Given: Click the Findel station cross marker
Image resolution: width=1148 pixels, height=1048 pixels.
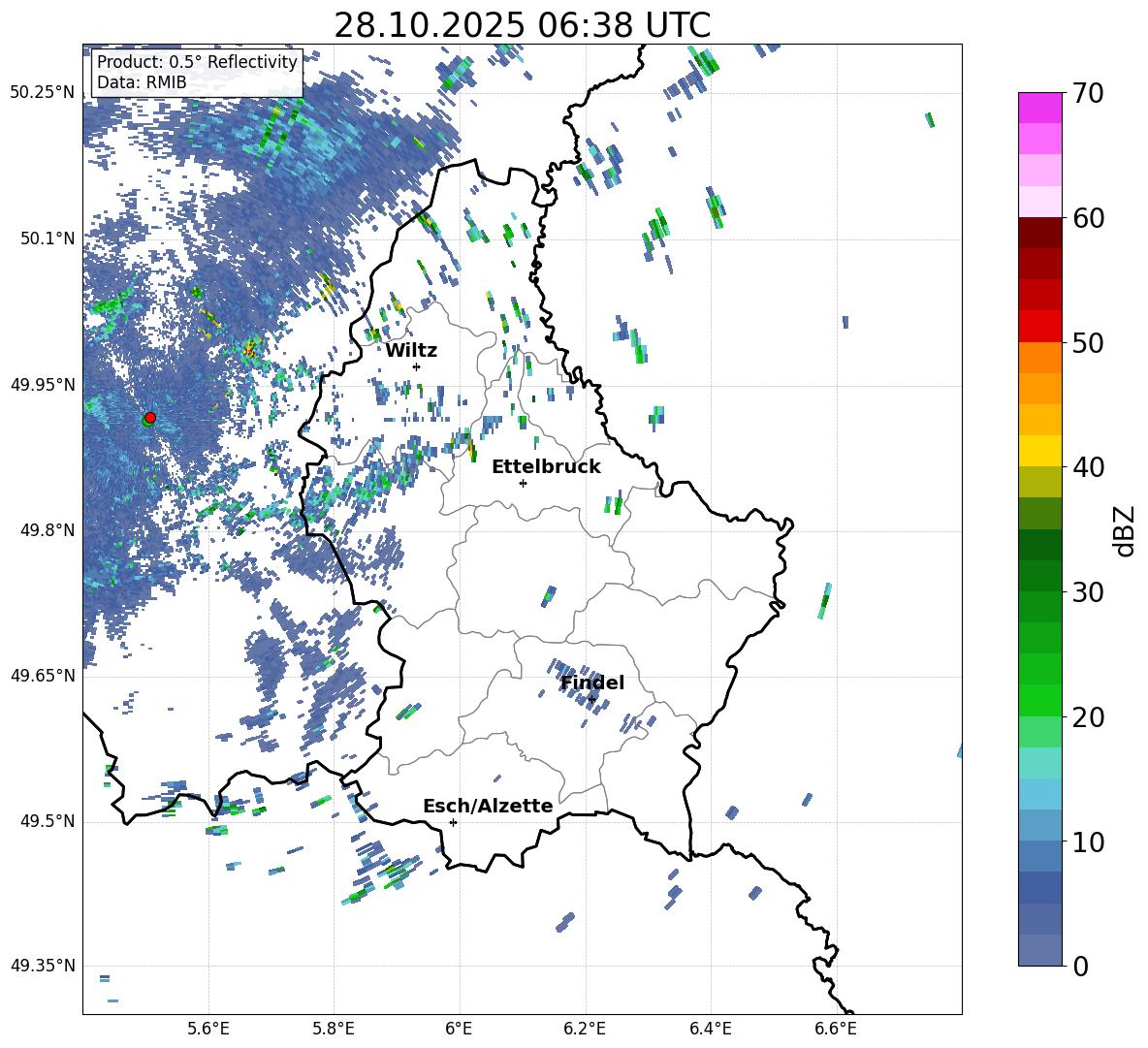Looking at the screenshot, I should (x=591, y=700).
